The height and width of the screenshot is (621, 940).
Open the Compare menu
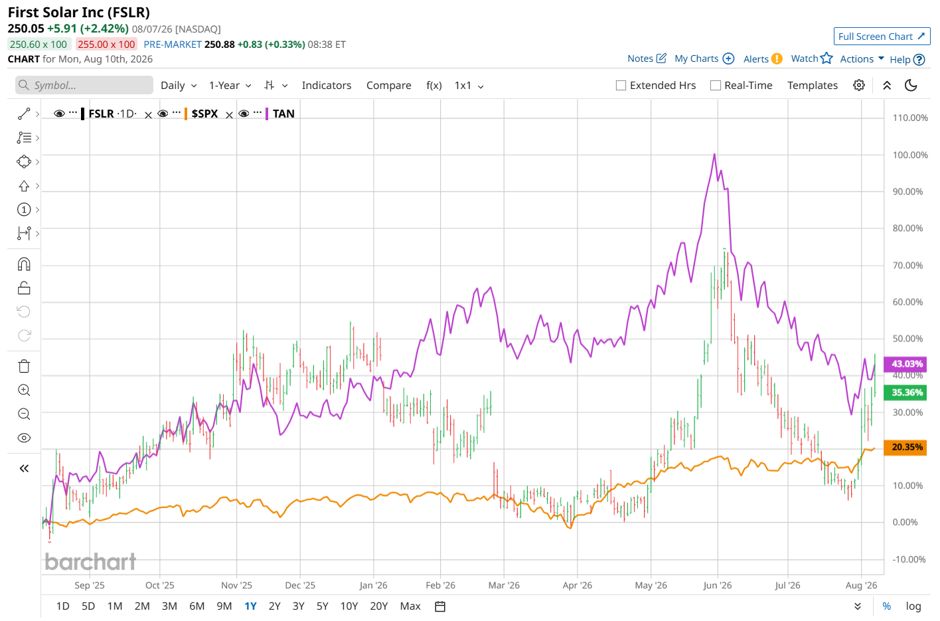(388, 85)
